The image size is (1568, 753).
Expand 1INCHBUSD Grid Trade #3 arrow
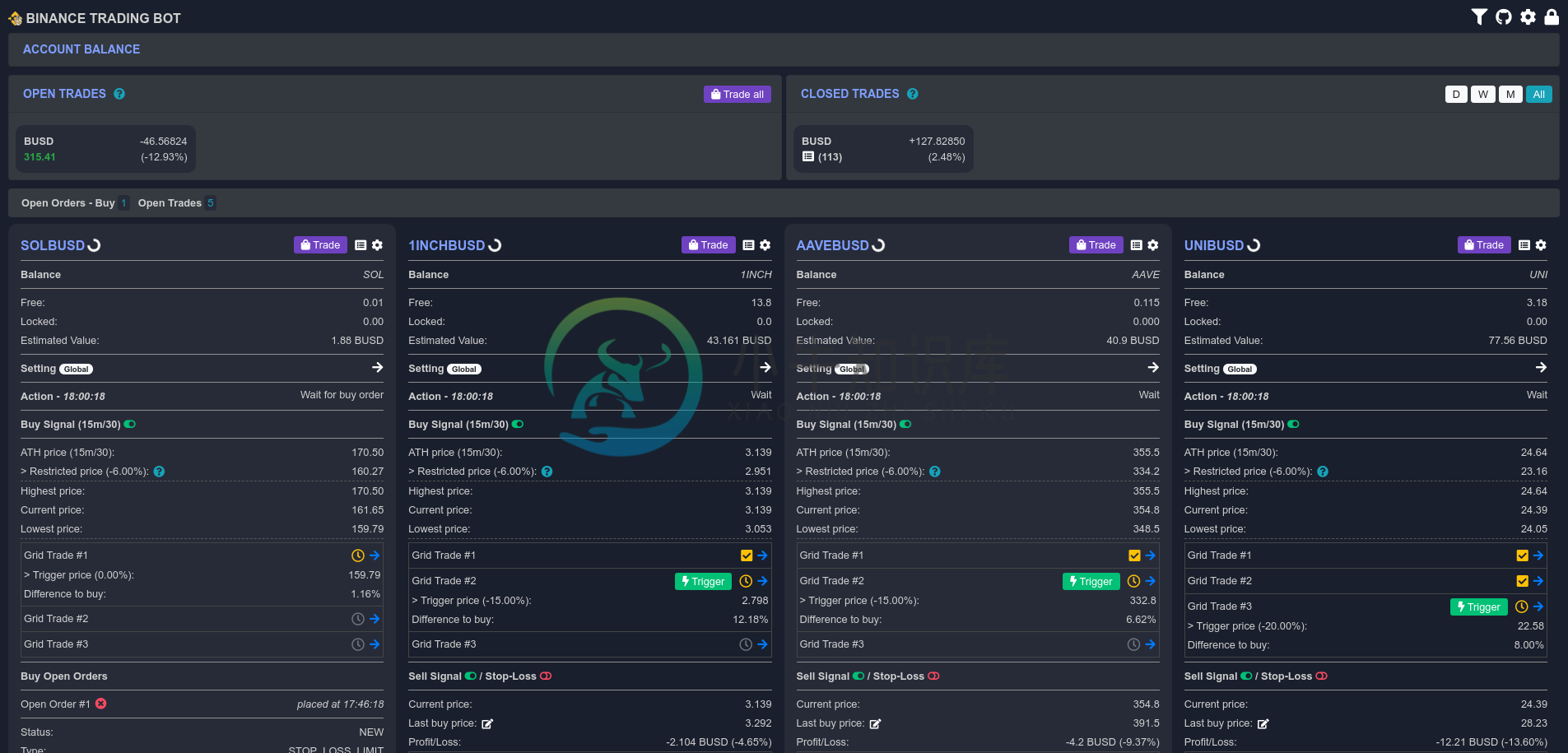[762, 644]
